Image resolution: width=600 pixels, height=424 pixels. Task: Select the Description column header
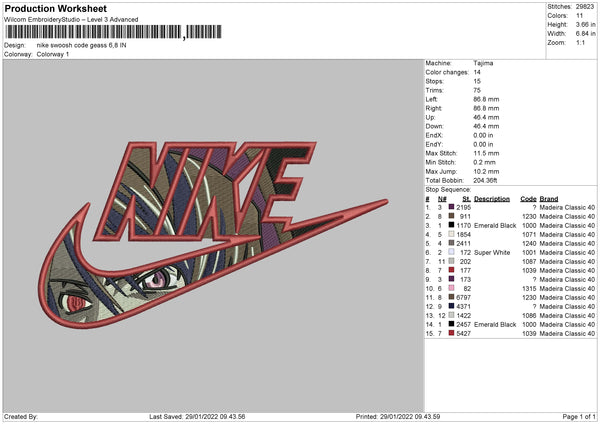pyautogui.click(x=492, y=199)
